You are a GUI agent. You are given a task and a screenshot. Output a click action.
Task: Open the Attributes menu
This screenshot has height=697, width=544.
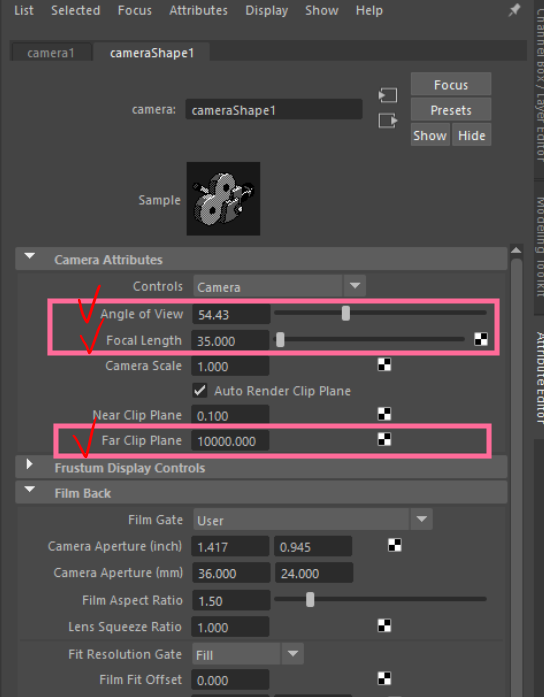pyautogui.click(x=198, y=10)
